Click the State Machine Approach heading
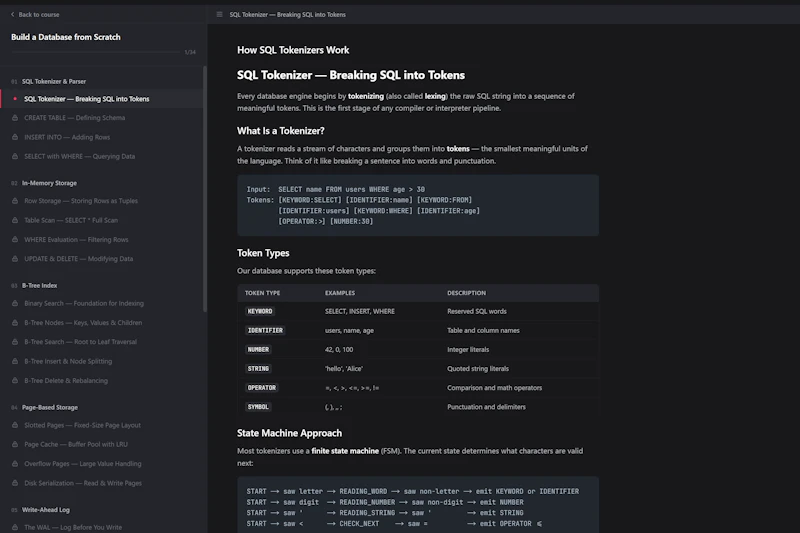Screen dimensions: 800x533 click(x=289, y=434)
